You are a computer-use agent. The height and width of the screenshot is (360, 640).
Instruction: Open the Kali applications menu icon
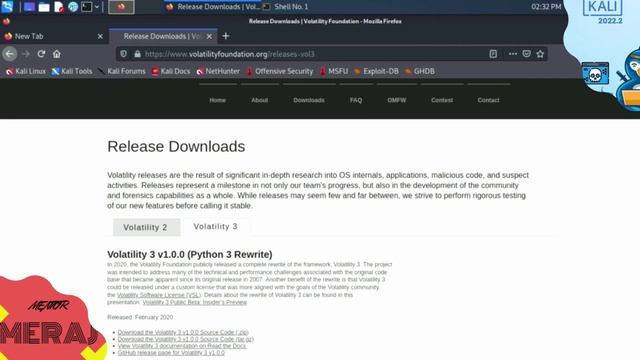(x=7, y=7)
